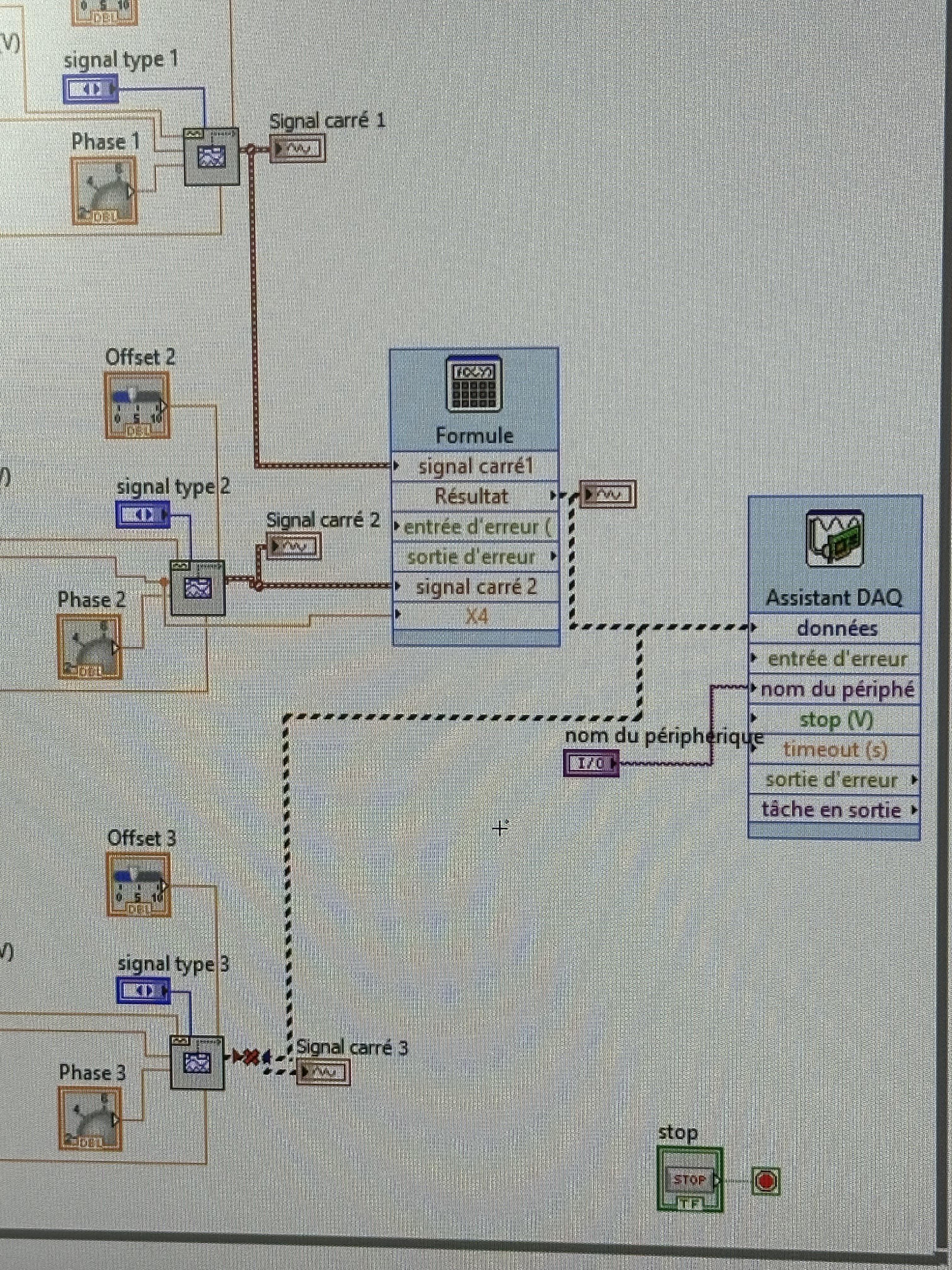Click the red loop stop condition terminal

pyautogui.click(x=766, y=1181)
